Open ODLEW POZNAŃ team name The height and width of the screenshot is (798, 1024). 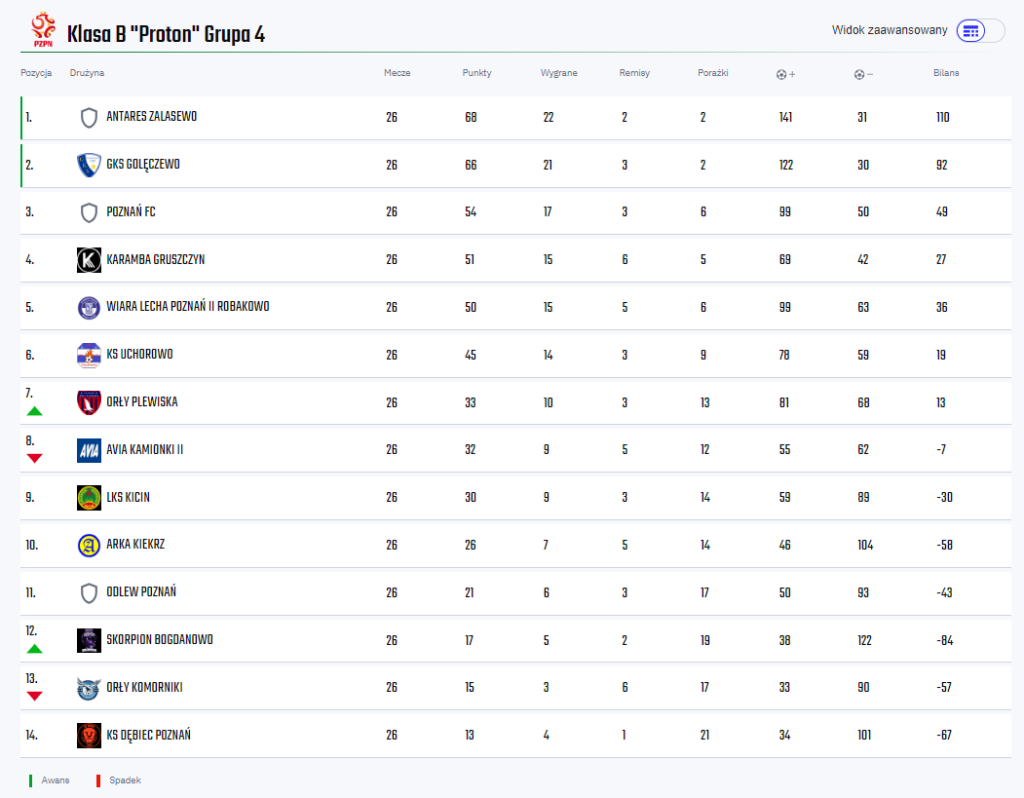[141, 592]
